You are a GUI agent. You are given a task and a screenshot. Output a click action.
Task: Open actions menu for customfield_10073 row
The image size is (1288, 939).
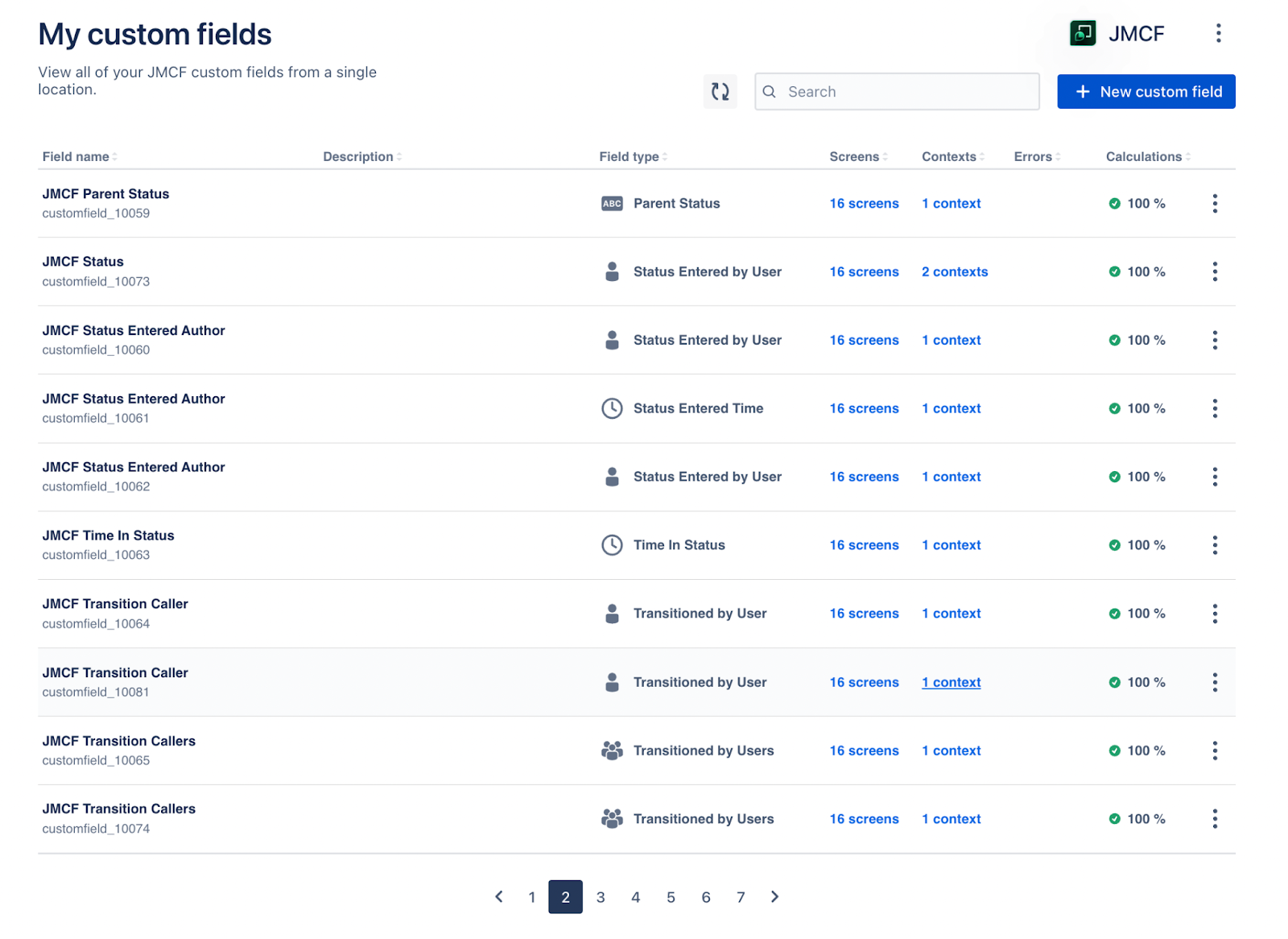pos(1215,272)
